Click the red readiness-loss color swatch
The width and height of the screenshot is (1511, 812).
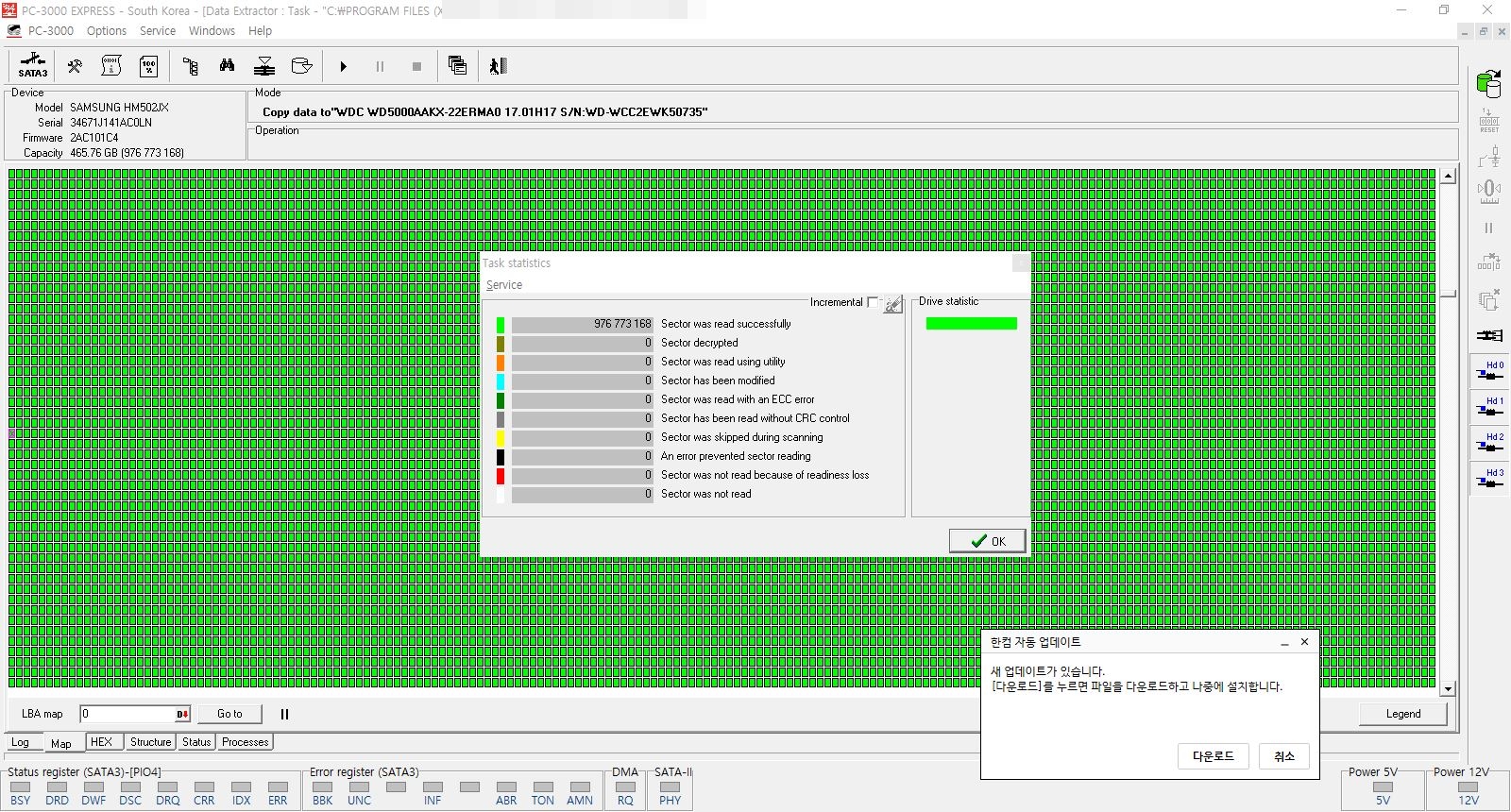(501, 476)
